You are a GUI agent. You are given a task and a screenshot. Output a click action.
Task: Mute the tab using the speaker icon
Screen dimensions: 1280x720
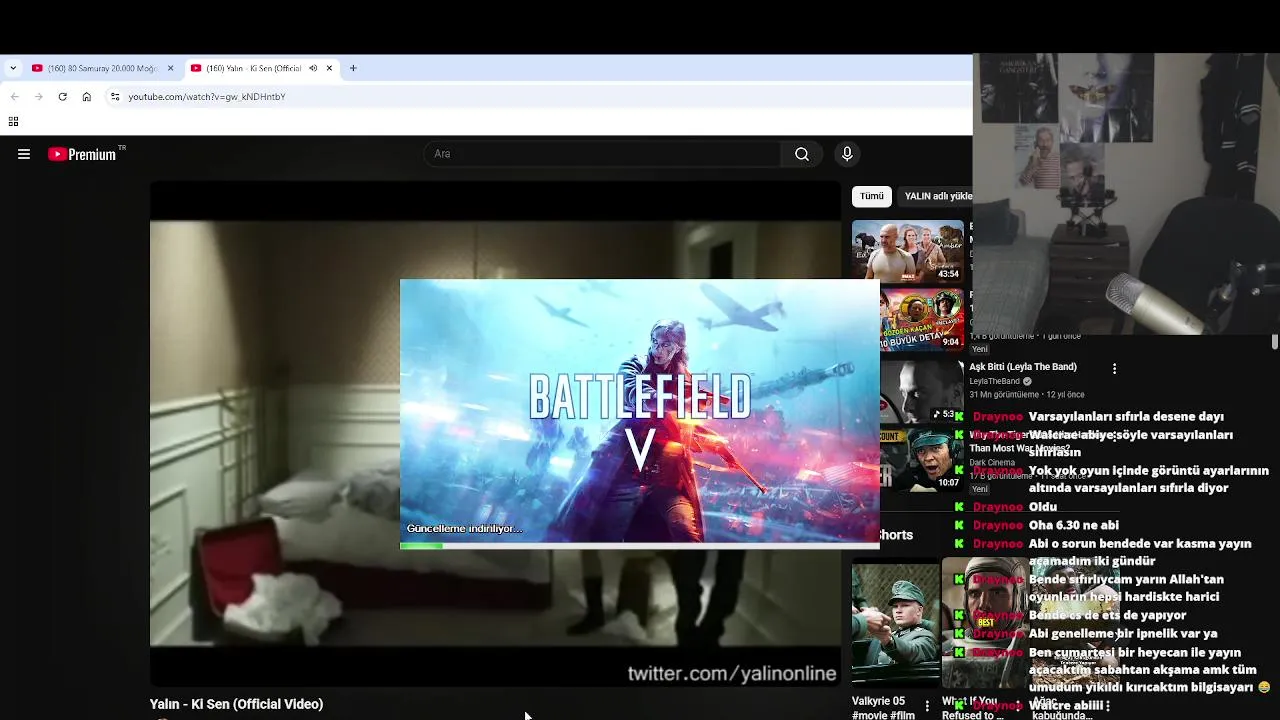313,68
